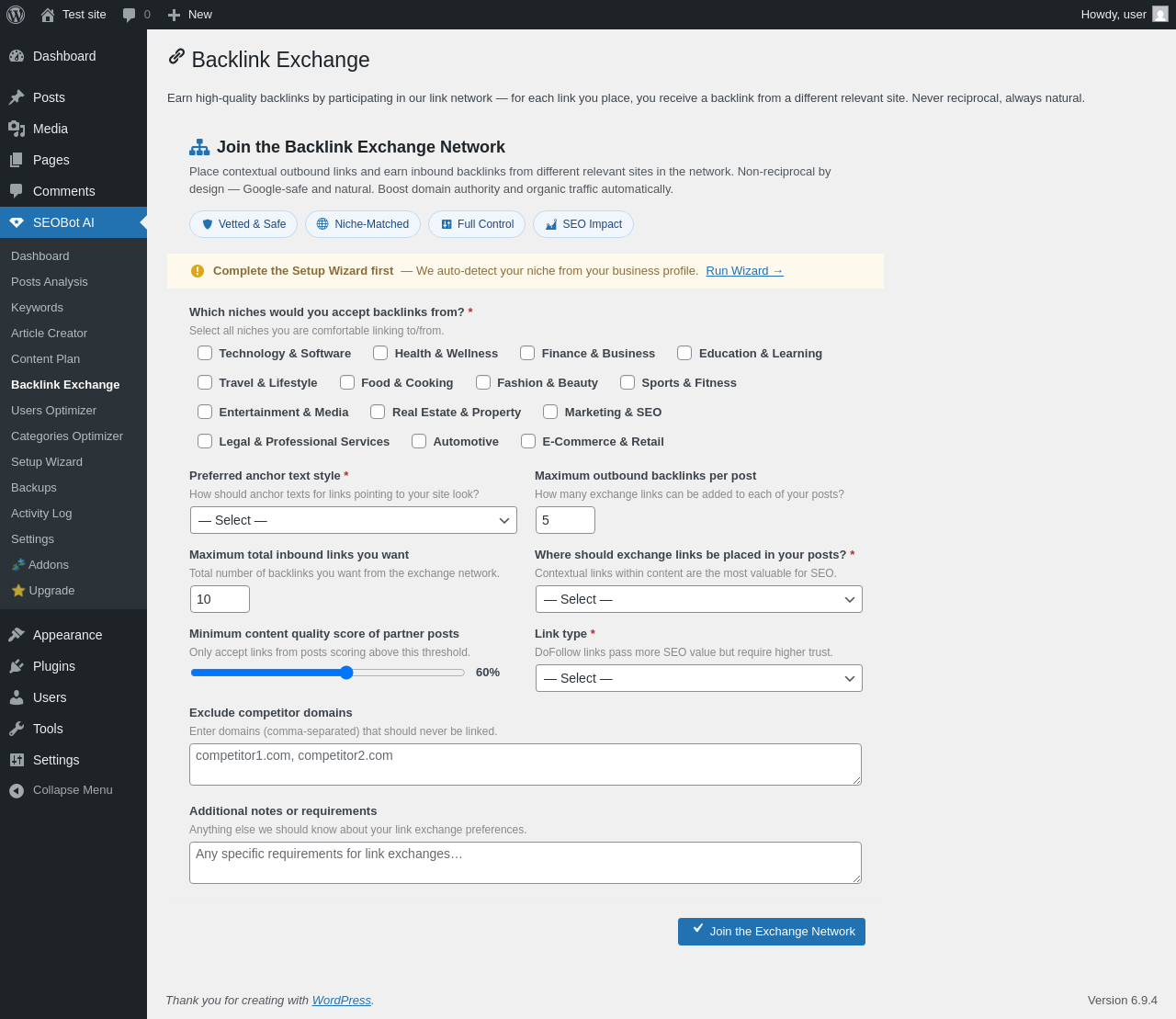Click the content quality score slider handle
The height and width of the screenshot is (1019, 1176).
pyautogui.click(x=346, y=673)
